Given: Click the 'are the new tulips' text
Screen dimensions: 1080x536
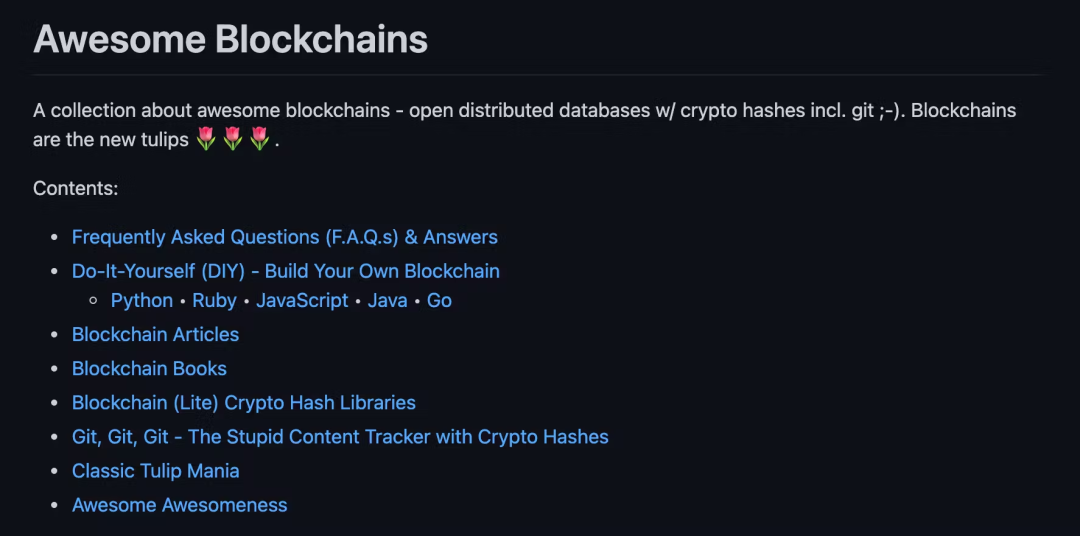Looking at the screenshot, I should [x=110, y=140].
